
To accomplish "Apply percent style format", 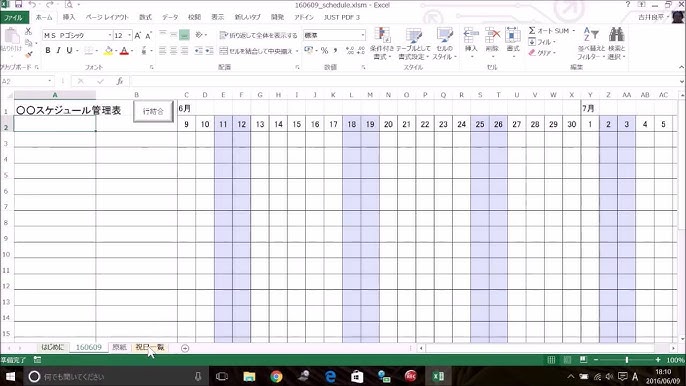I will [324, 51].
